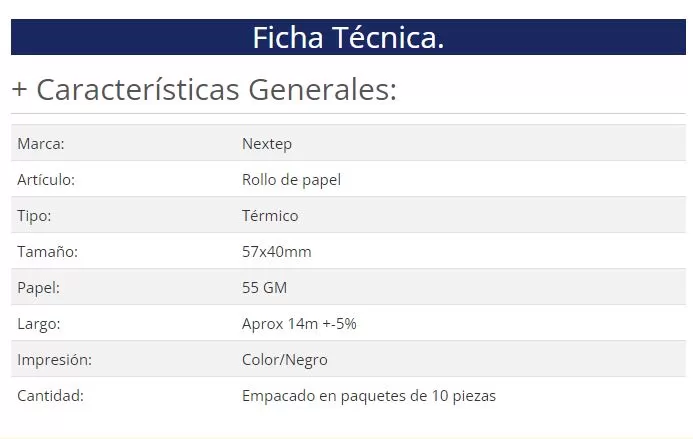Select the Nextep brand value

[x=267, y=144]
